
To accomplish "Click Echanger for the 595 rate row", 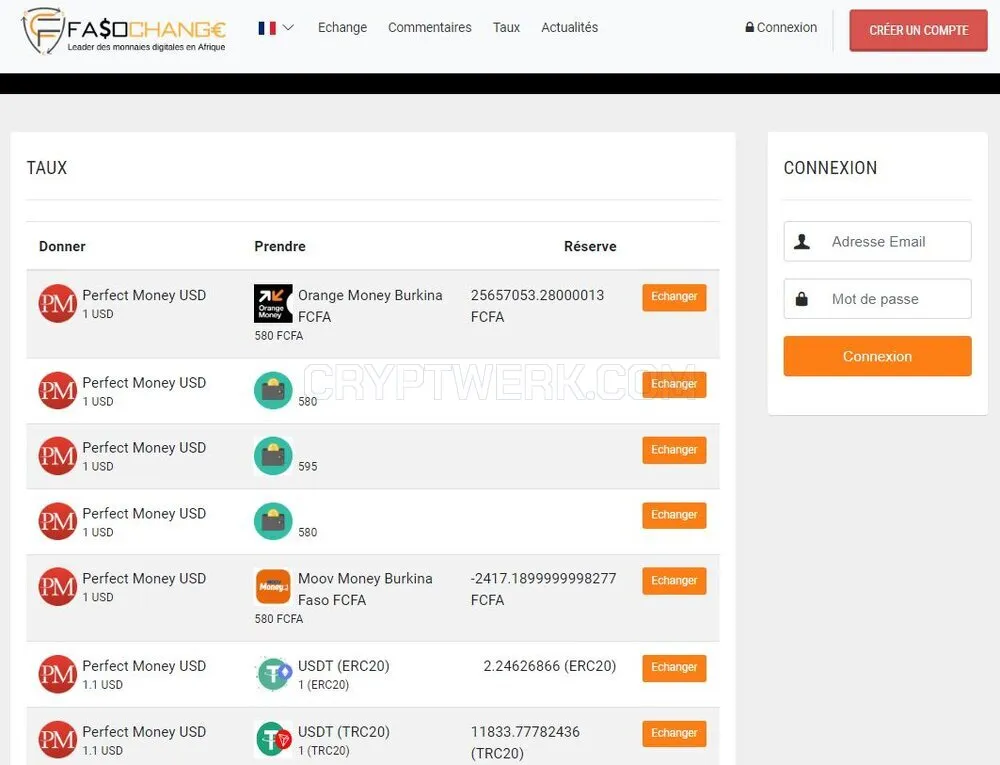I will 674,450.
